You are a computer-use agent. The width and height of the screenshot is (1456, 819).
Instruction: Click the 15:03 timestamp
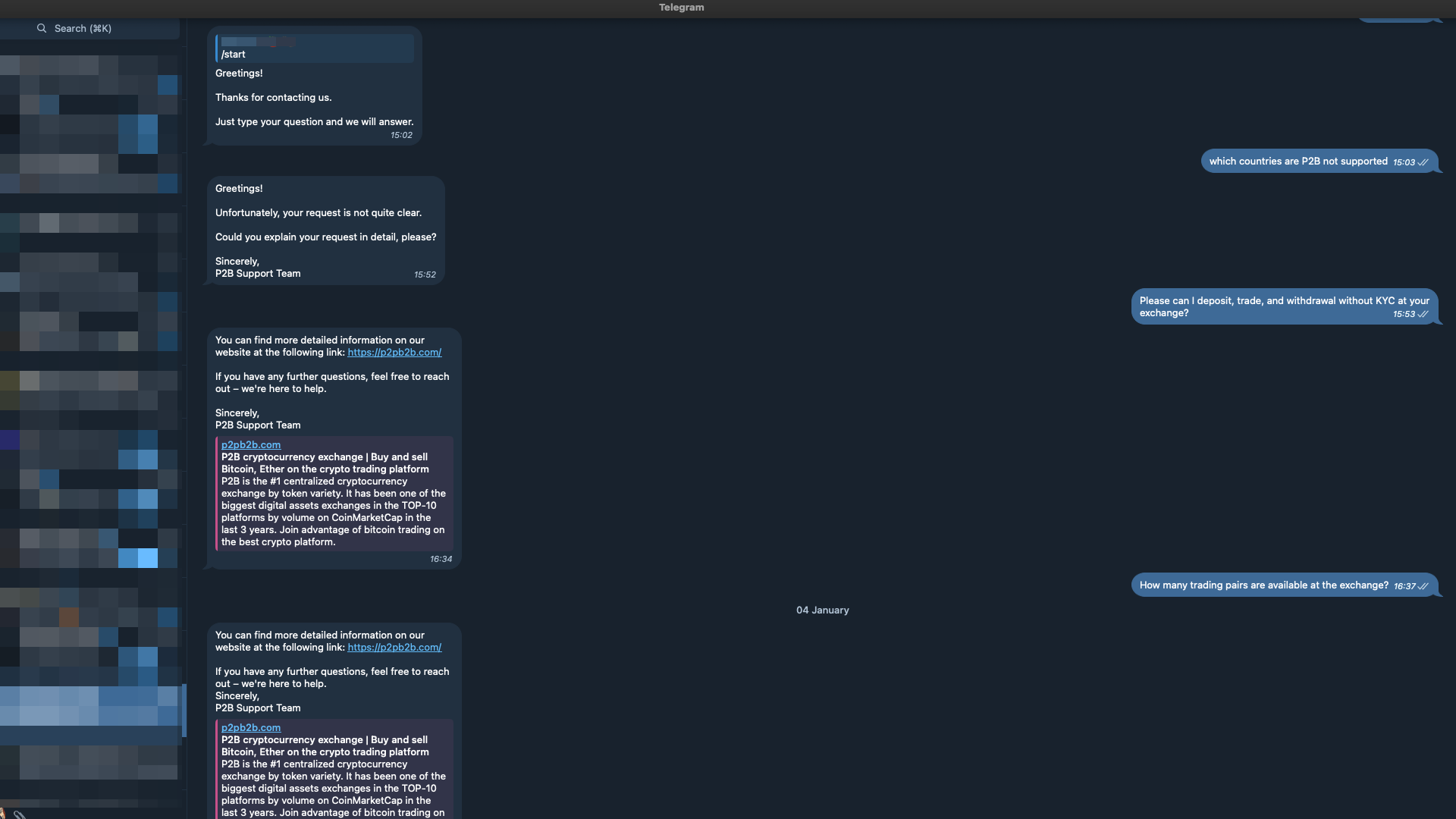coord(1404,162)
